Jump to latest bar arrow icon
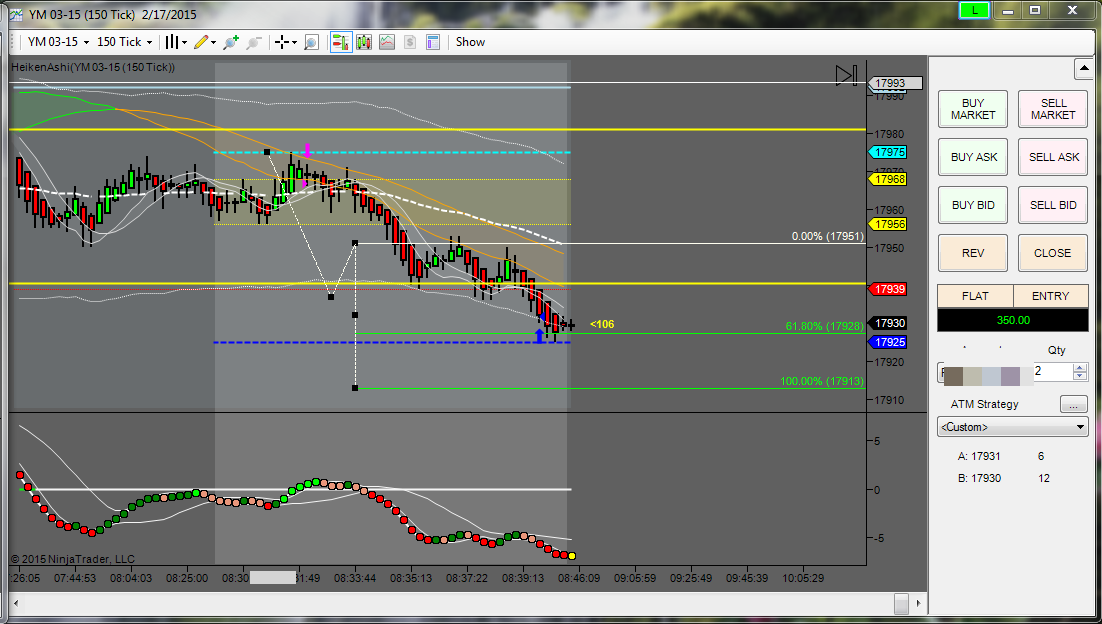 tap(846, 75)
